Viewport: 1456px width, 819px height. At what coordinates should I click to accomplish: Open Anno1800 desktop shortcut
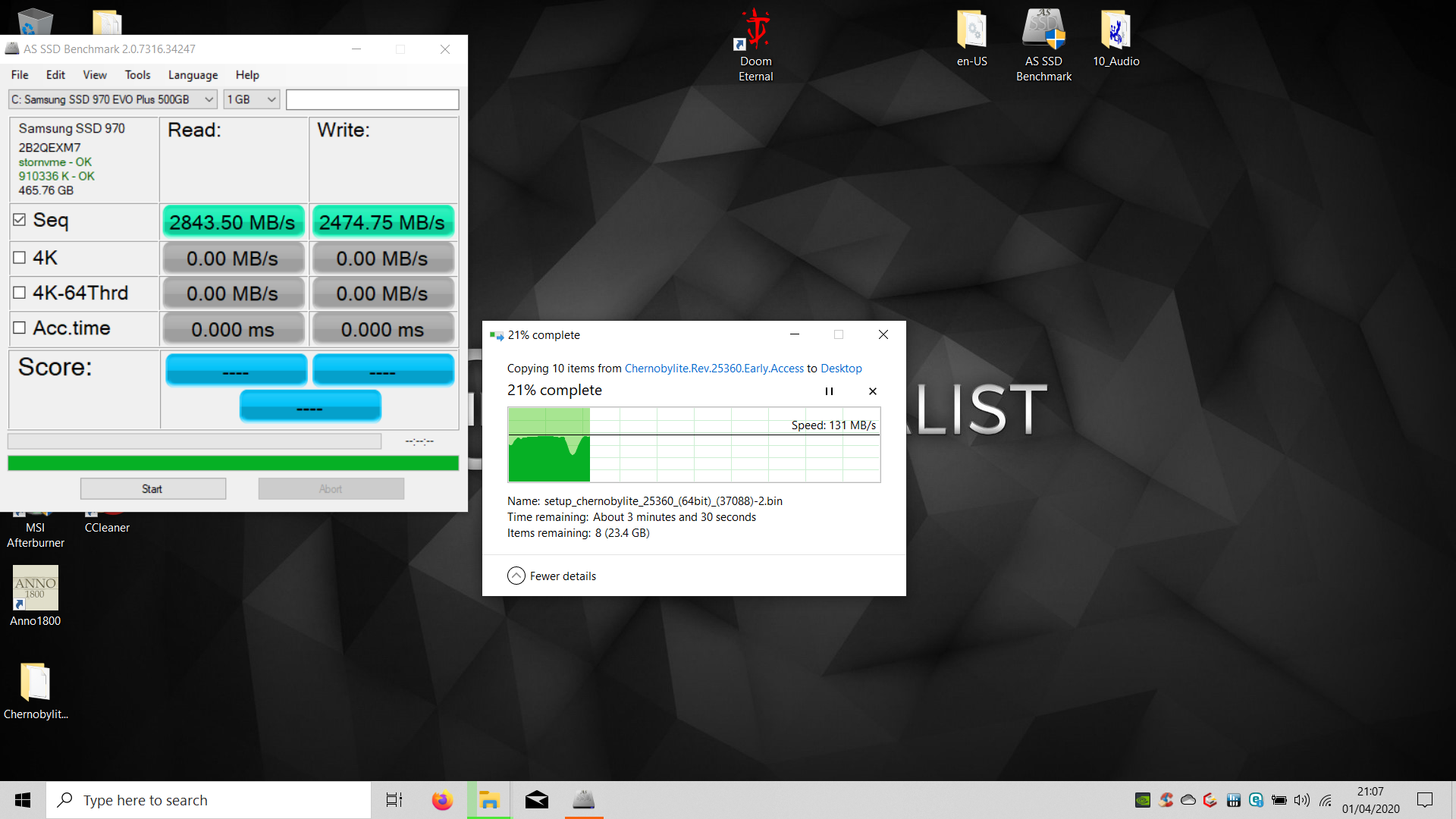click(36, 596)
